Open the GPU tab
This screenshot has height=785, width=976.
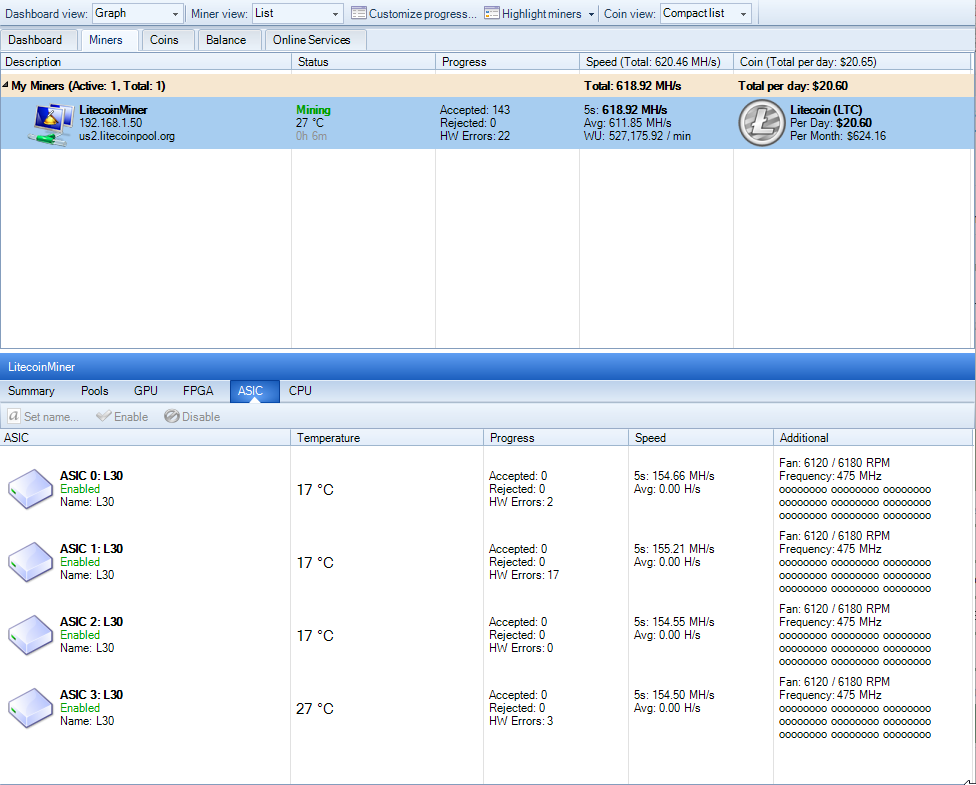coord(146,391)
